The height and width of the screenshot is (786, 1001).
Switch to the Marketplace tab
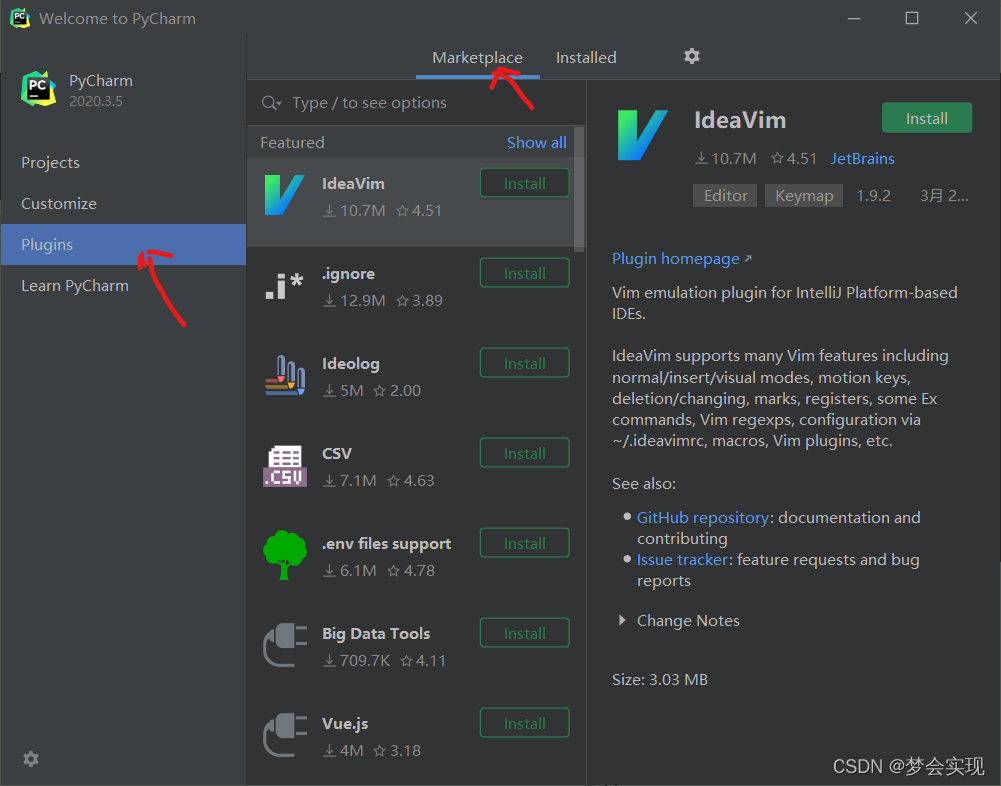(x=478, y=57)
